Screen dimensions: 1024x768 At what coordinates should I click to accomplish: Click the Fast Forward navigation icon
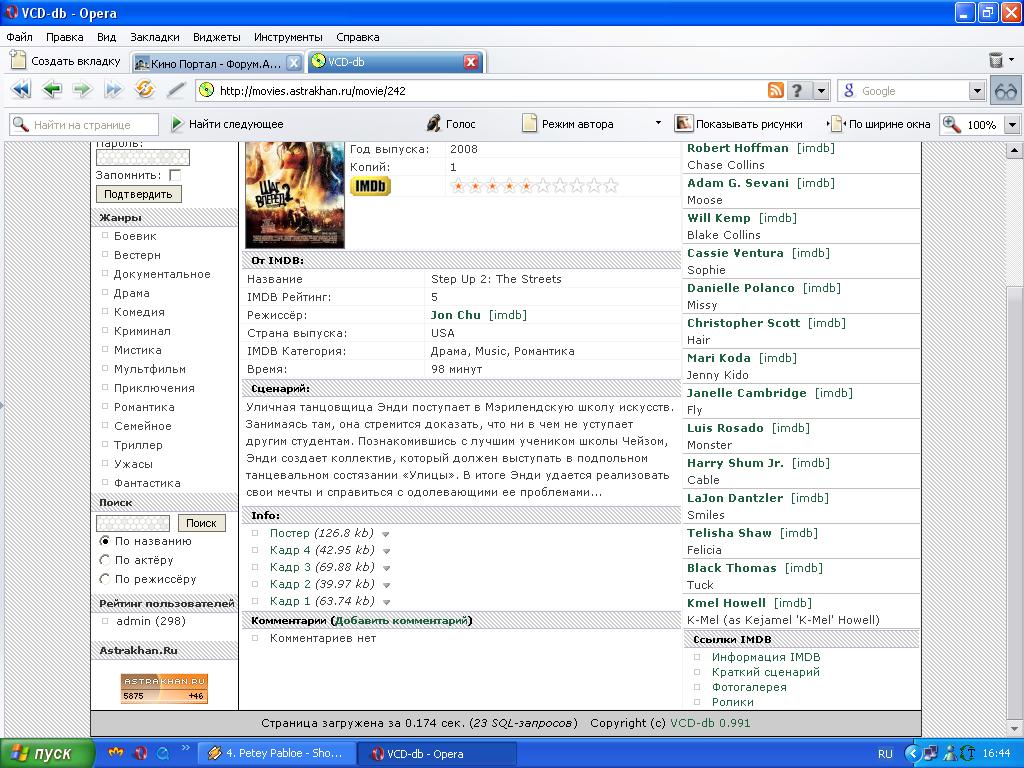point(114,89)
